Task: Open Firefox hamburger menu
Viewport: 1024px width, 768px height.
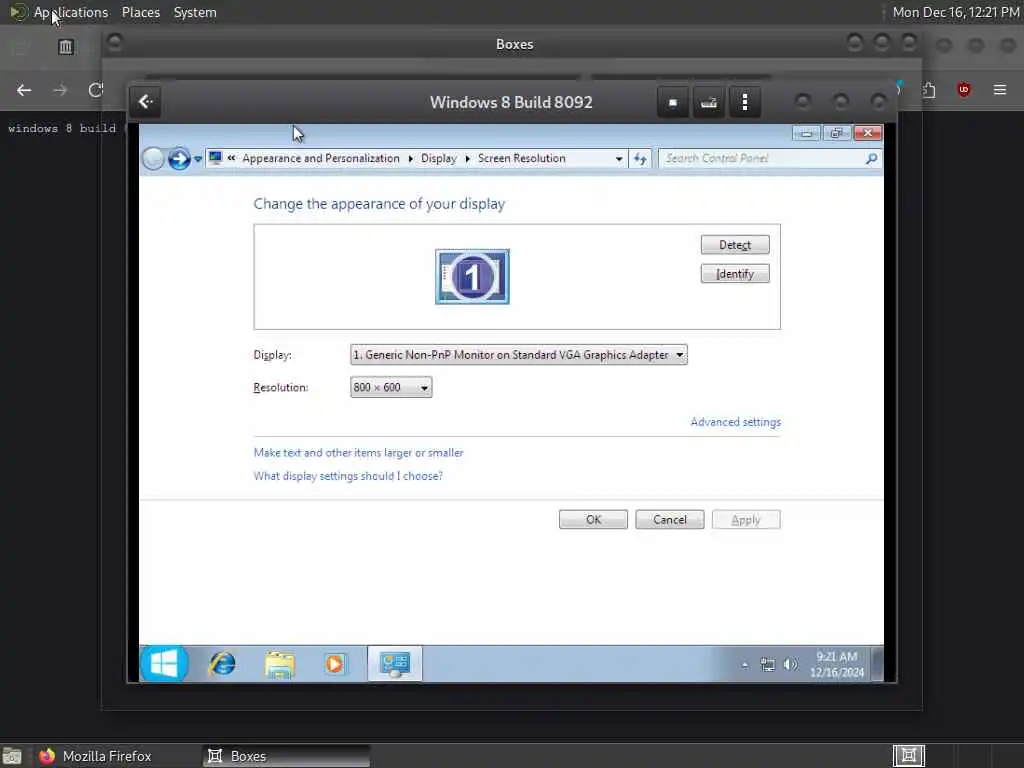Action: 999,89
